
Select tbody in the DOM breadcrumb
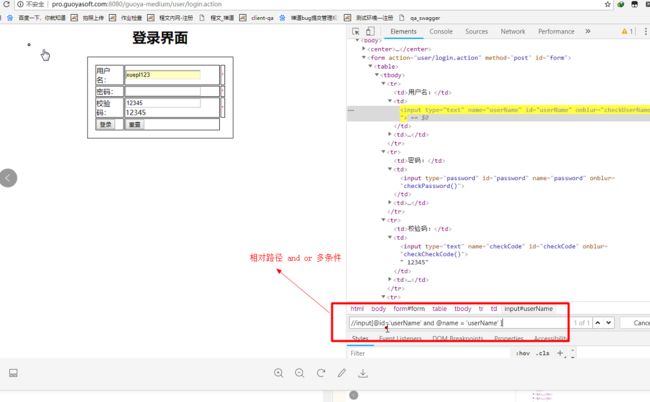tap(463, 309)
